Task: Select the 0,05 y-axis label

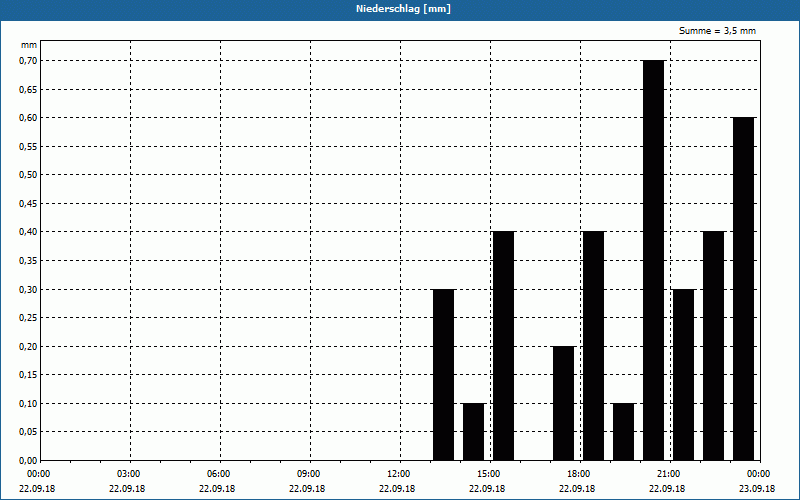Action: tap(28, 432)
